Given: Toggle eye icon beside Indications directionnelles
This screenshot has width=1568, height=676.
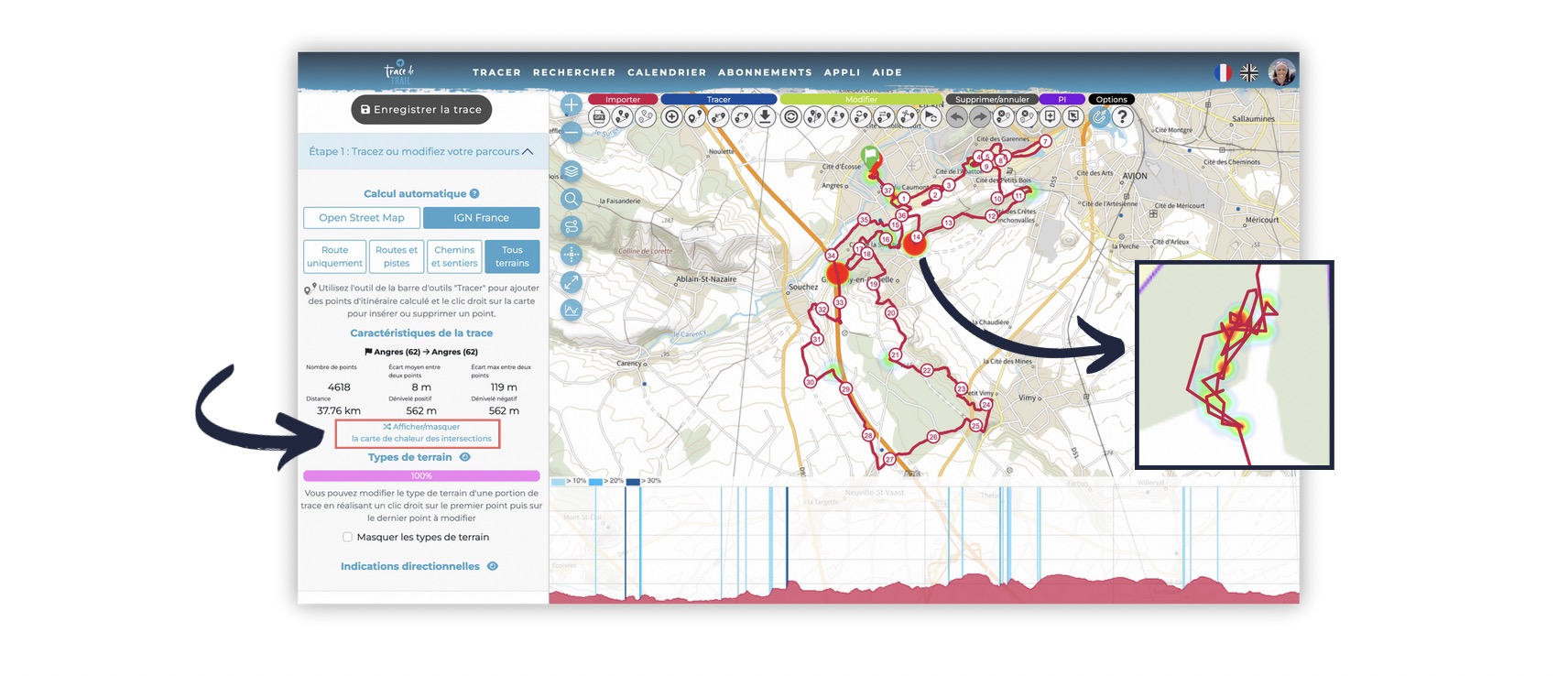Looking at the screenshot, I should 493,566.
